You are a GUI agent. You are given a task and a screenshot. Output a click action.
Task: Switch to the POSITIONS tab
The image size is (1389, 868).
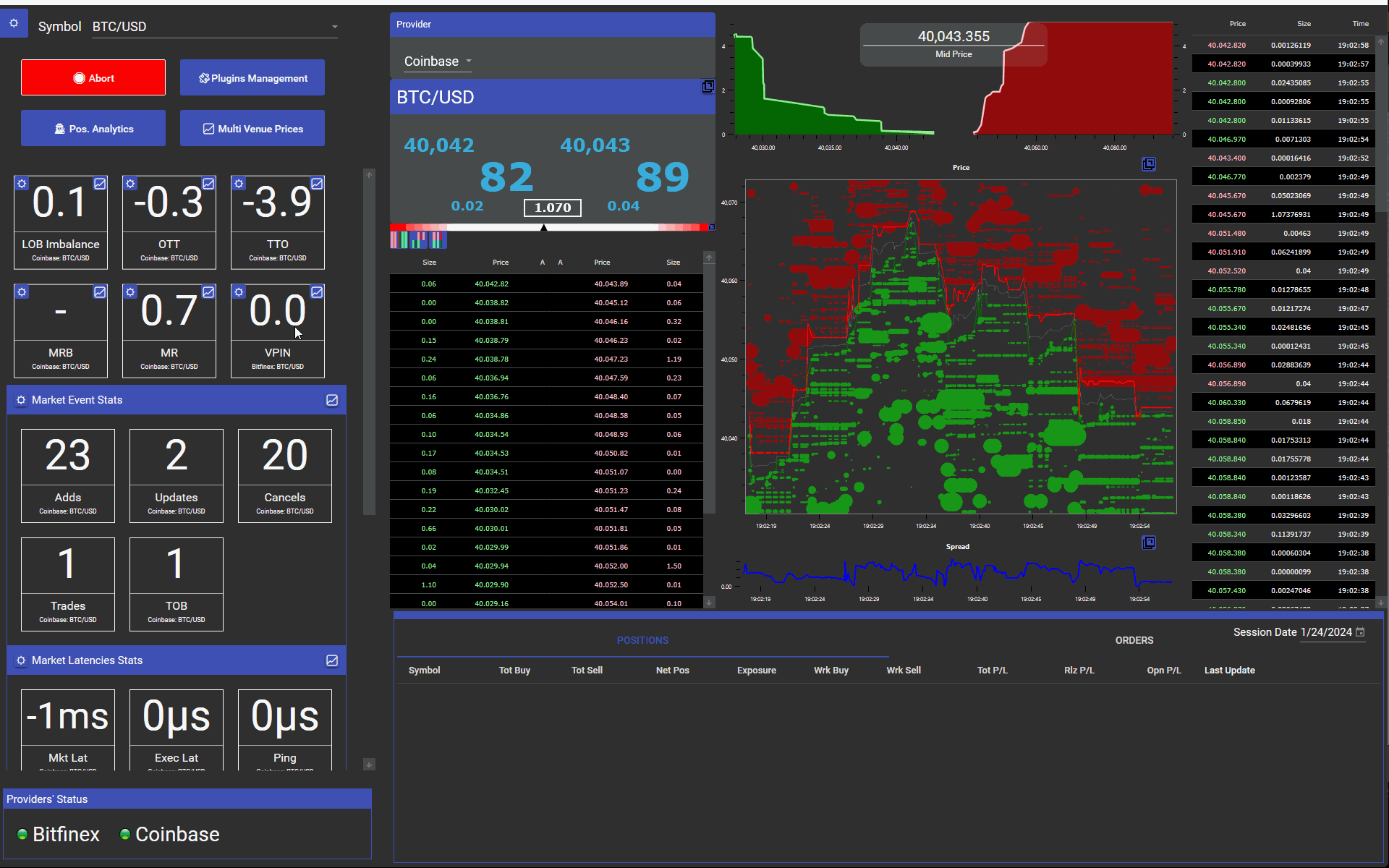point(642,640)
